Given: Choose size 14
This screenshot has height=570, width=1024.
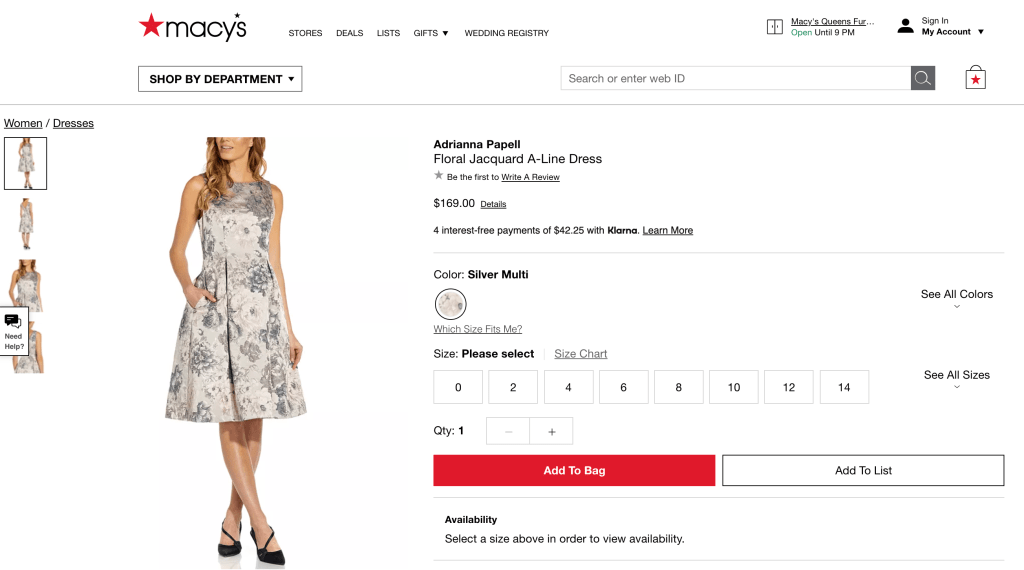Looking at the screenshot, I should [x=844, y=387].
